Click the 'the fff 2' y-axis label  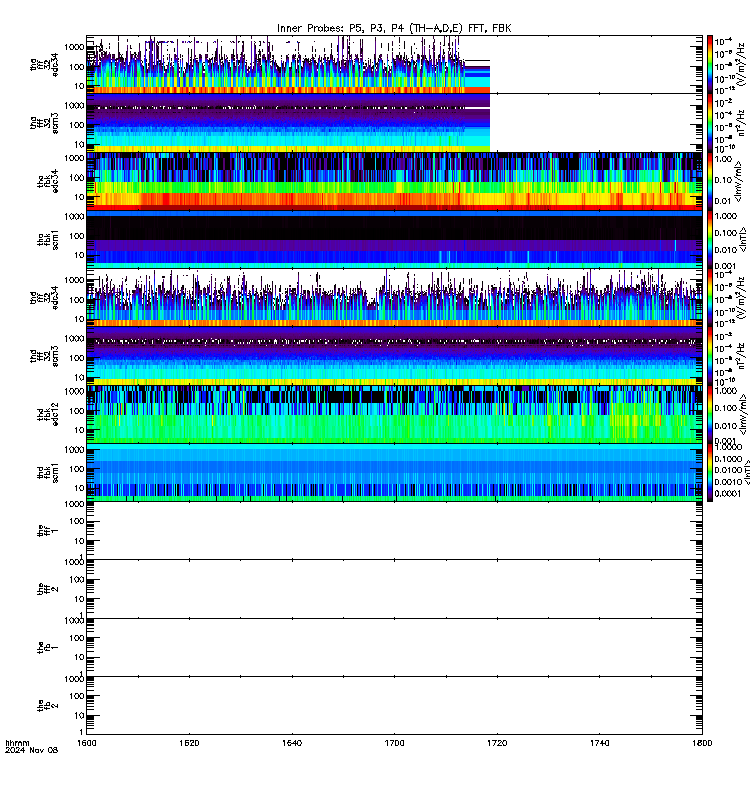click(x=48, y=589)
